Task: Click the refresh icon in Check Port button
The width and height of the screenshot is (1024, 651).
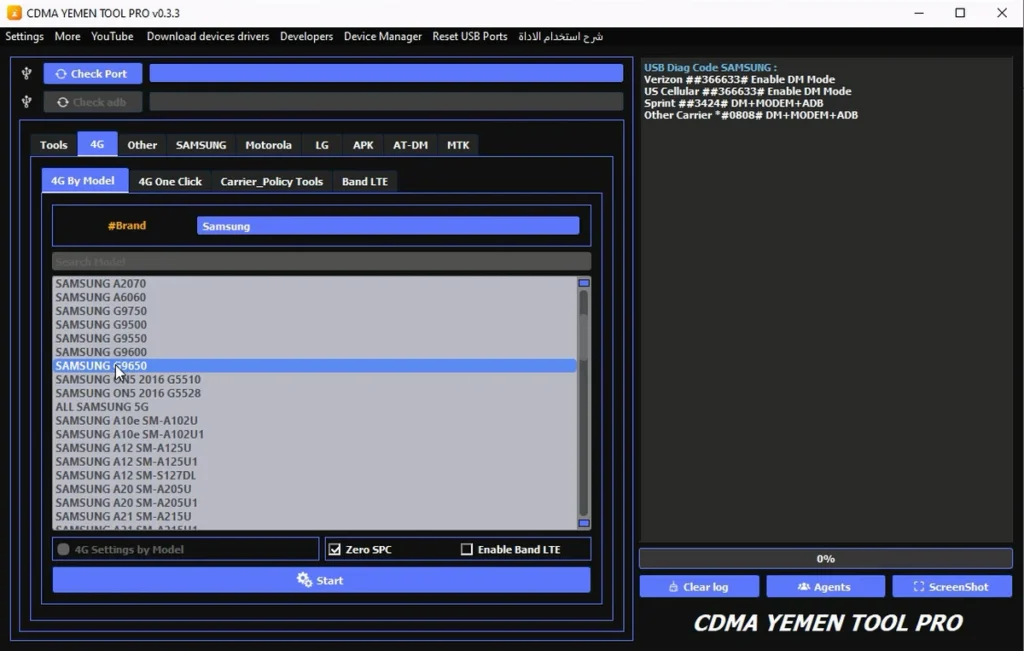Action: tap(61, 74)
